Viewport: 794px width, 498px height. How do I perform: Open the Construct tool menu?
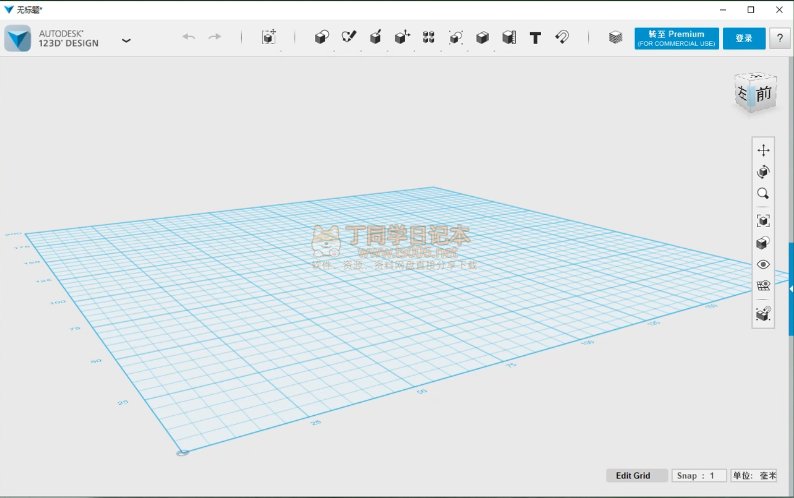pos(376,37)
